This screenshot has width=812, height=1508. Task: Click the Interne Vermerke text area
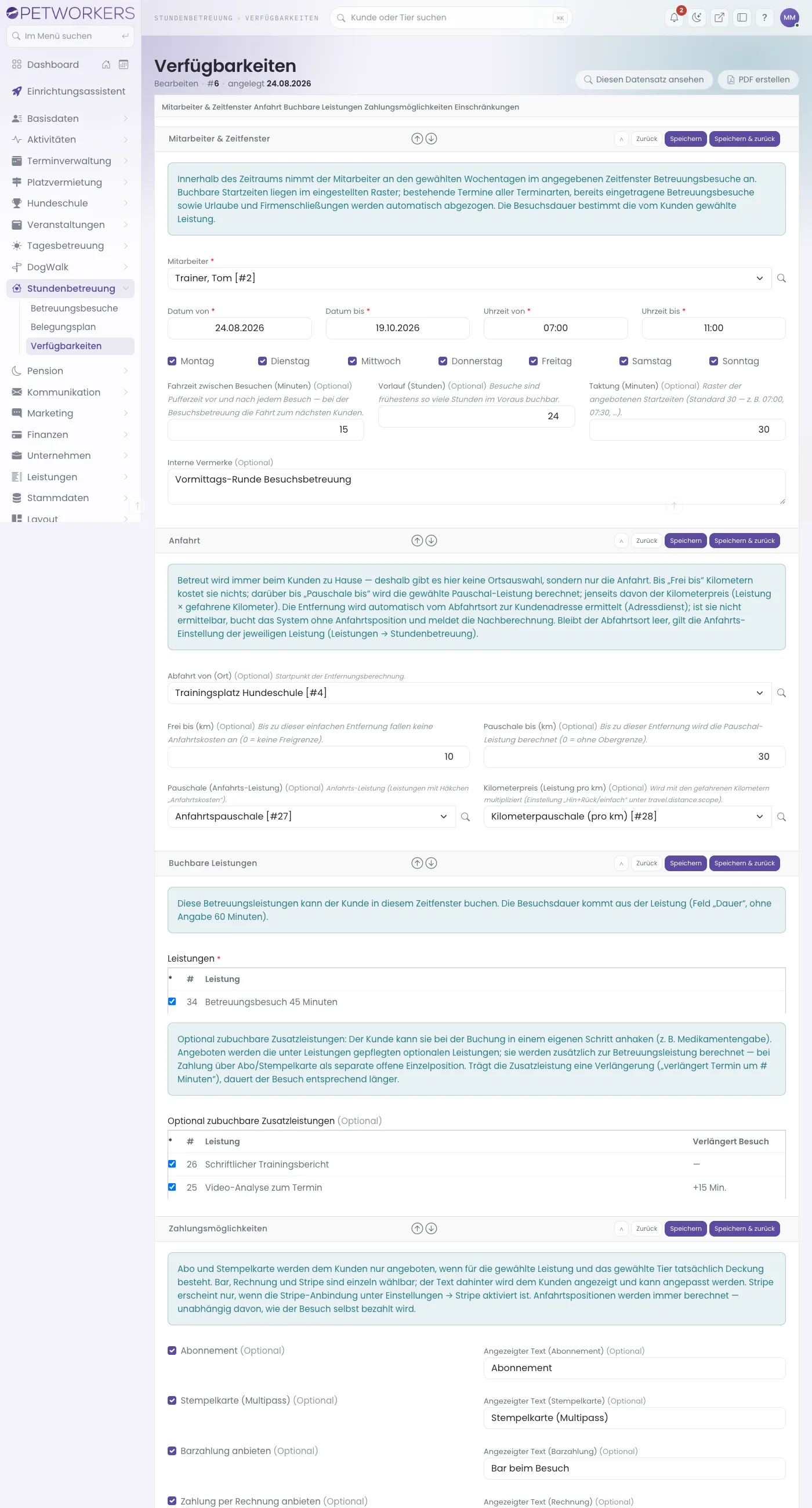click(x=476, y=487)
